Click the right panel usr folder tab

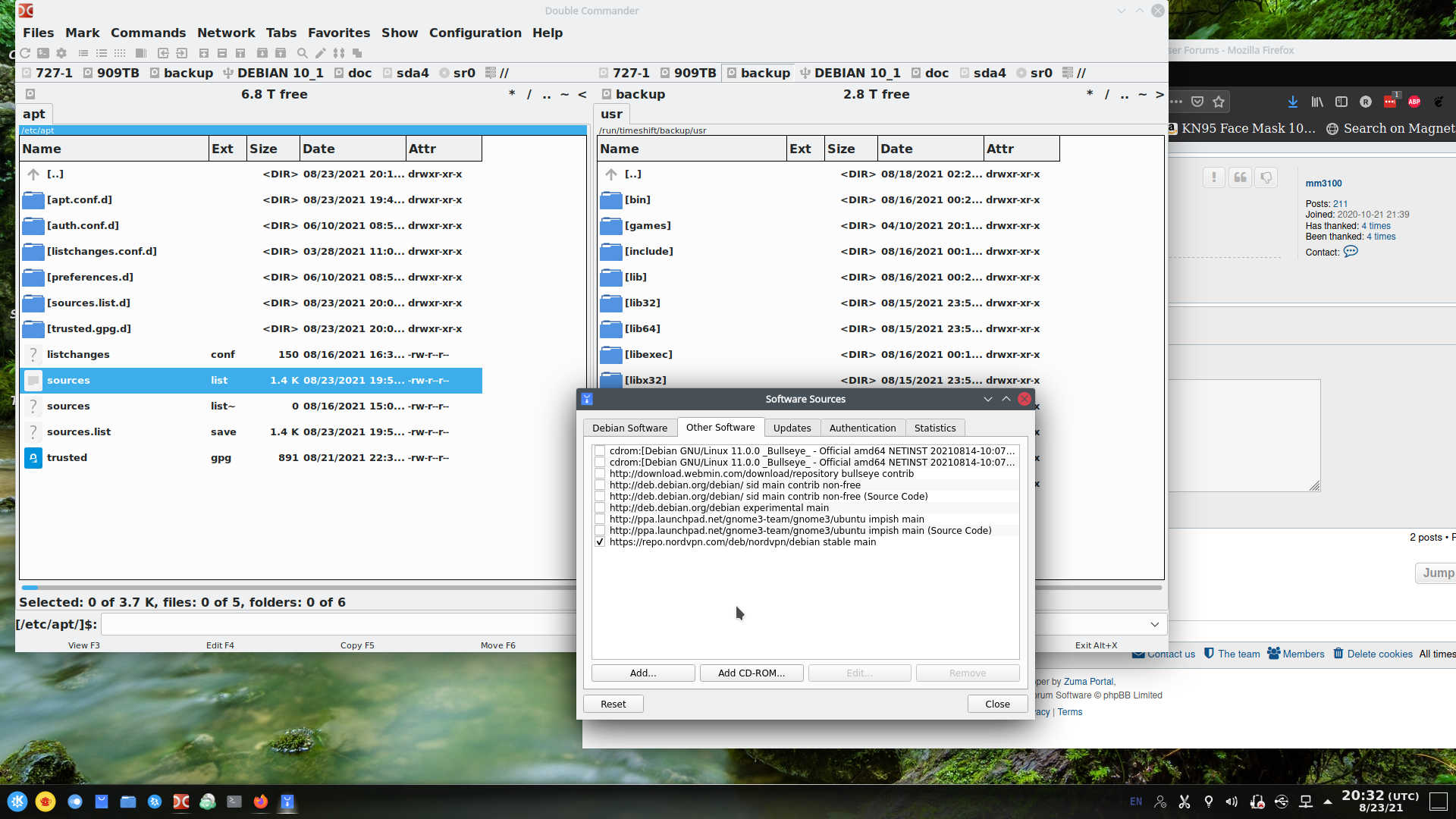(611, 114)
